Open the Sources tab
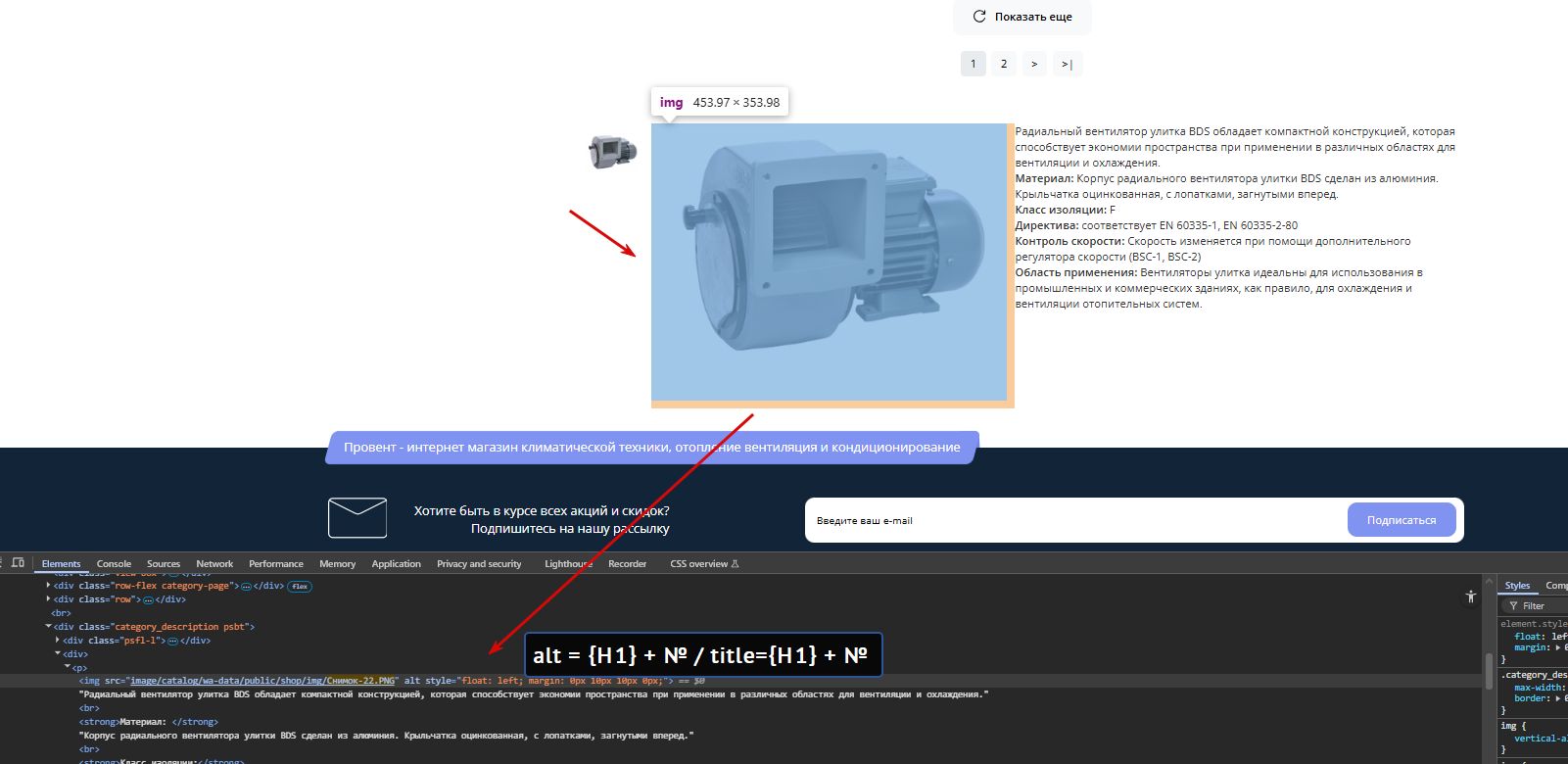1568x764 pixels. point(164,564)
